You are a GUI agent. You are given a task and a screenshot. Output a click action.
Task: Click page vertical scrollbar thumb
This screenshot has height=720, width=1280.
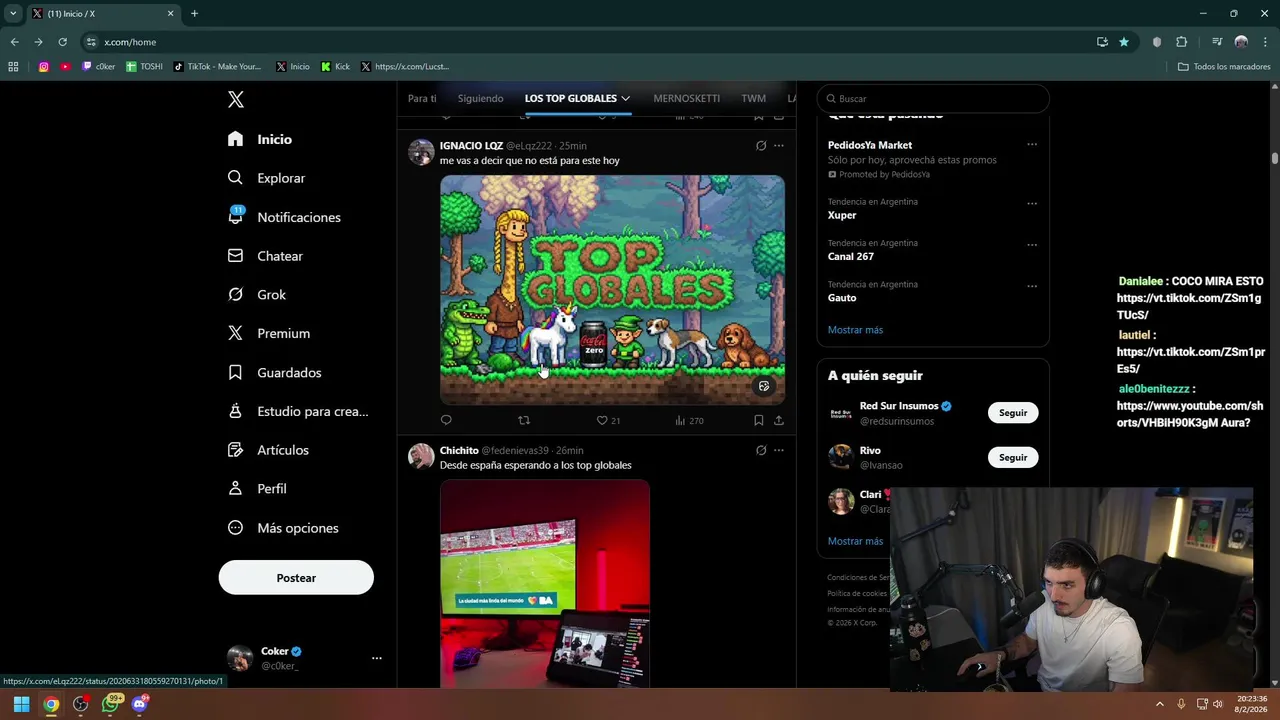click(x=1275, y=158)
